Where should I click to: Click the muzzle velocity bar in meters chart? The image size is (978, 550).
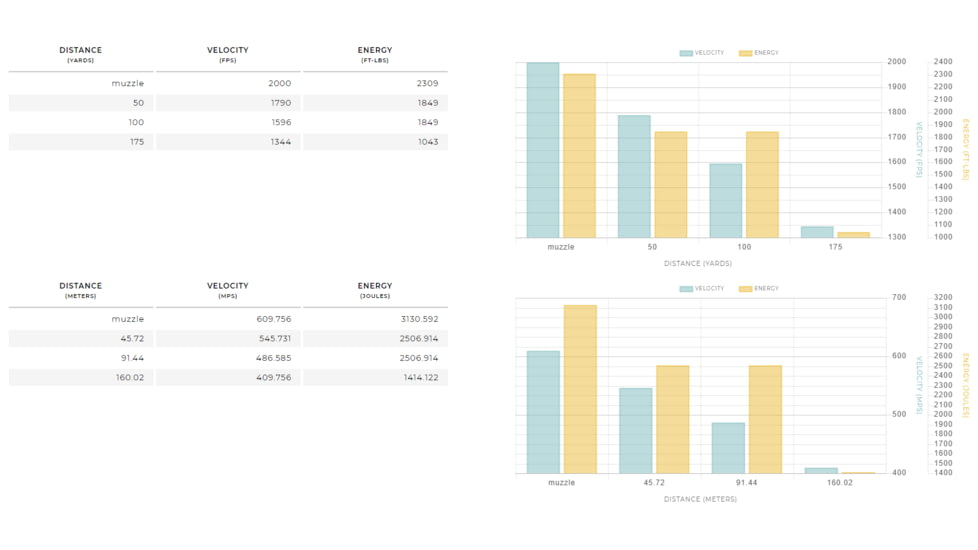pyautogui.click(x=543, y=412)
